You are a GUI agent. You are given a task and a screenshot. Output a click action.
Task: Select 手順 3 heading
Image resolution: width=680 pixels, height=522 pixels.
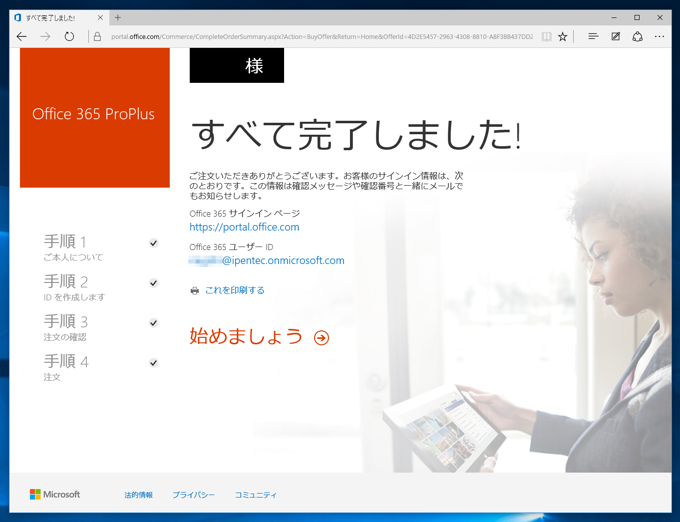tap(66, 321)
